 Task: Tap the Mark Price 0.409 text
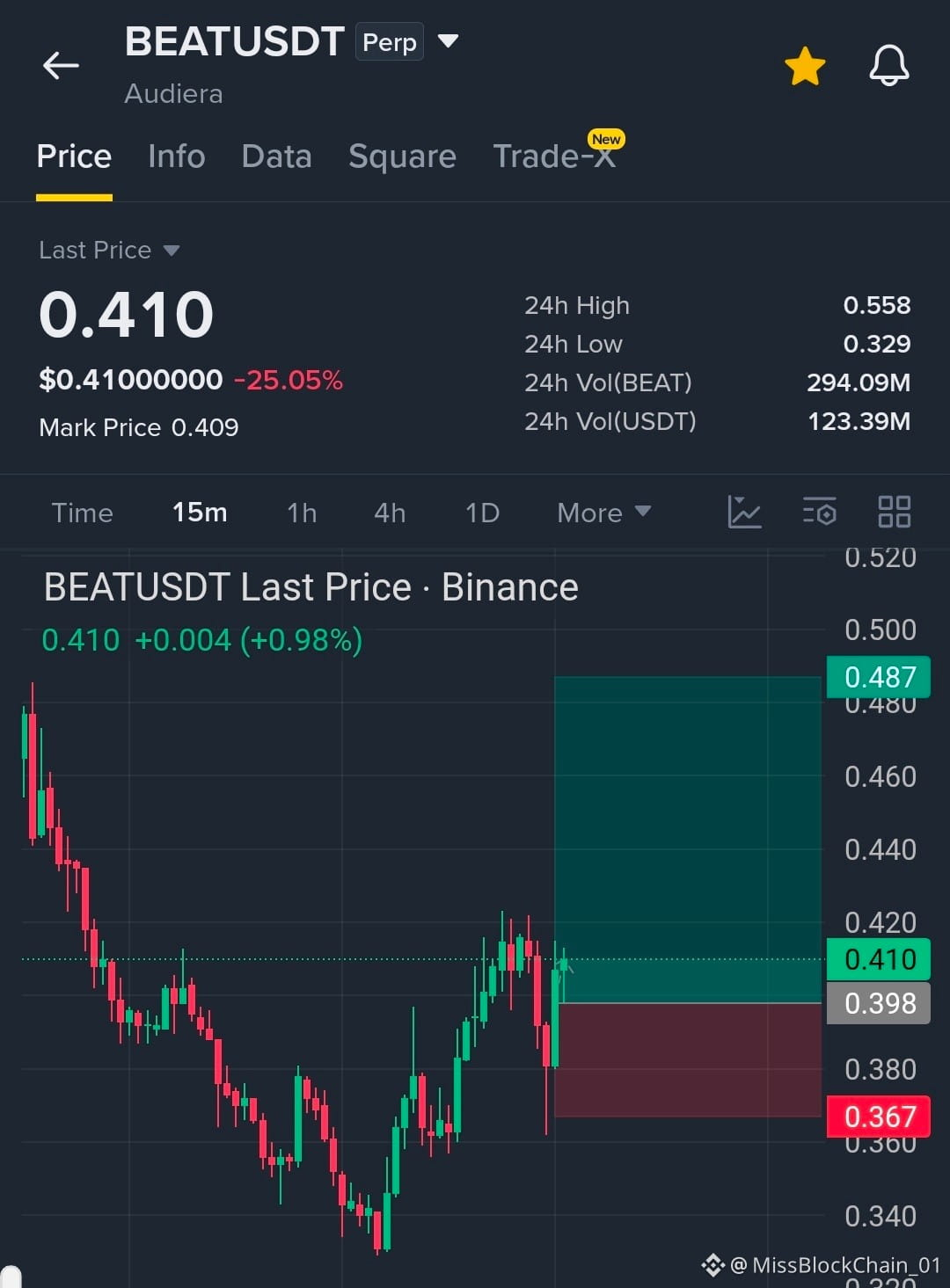pyautogui.click(x=139, y=427)
